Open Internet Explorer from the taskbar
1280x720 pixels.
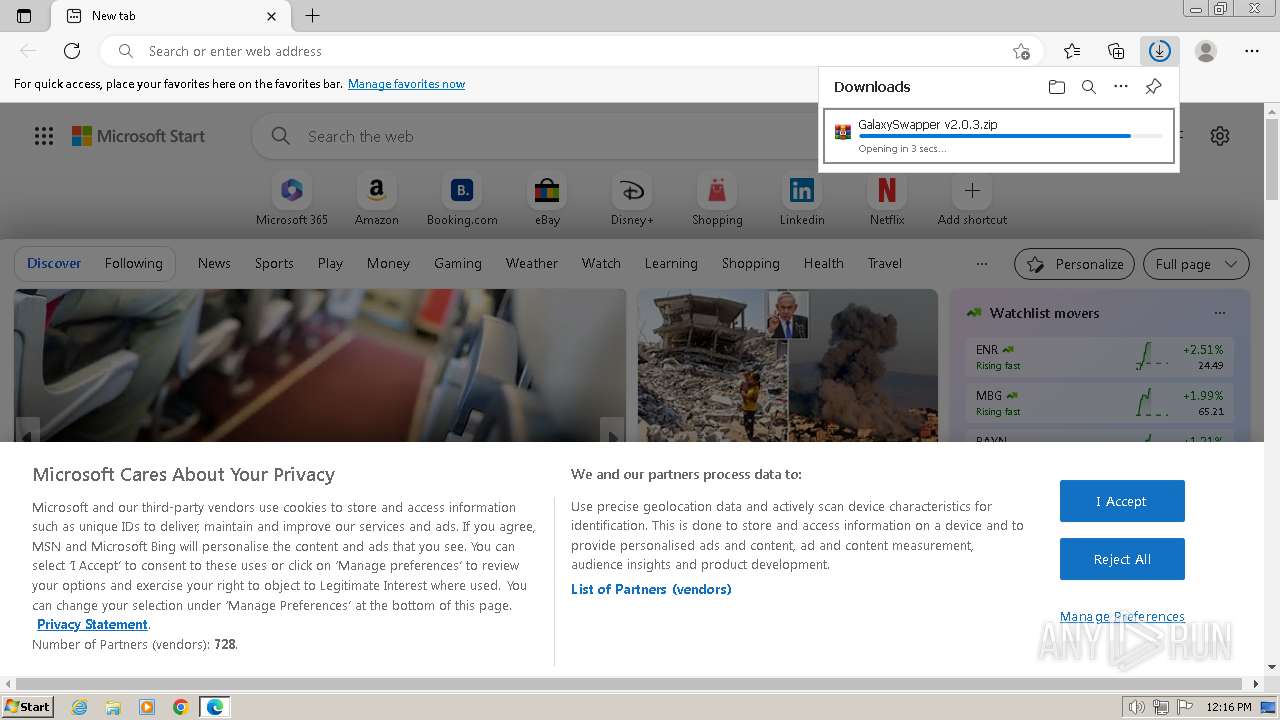(x=79, y=707)
